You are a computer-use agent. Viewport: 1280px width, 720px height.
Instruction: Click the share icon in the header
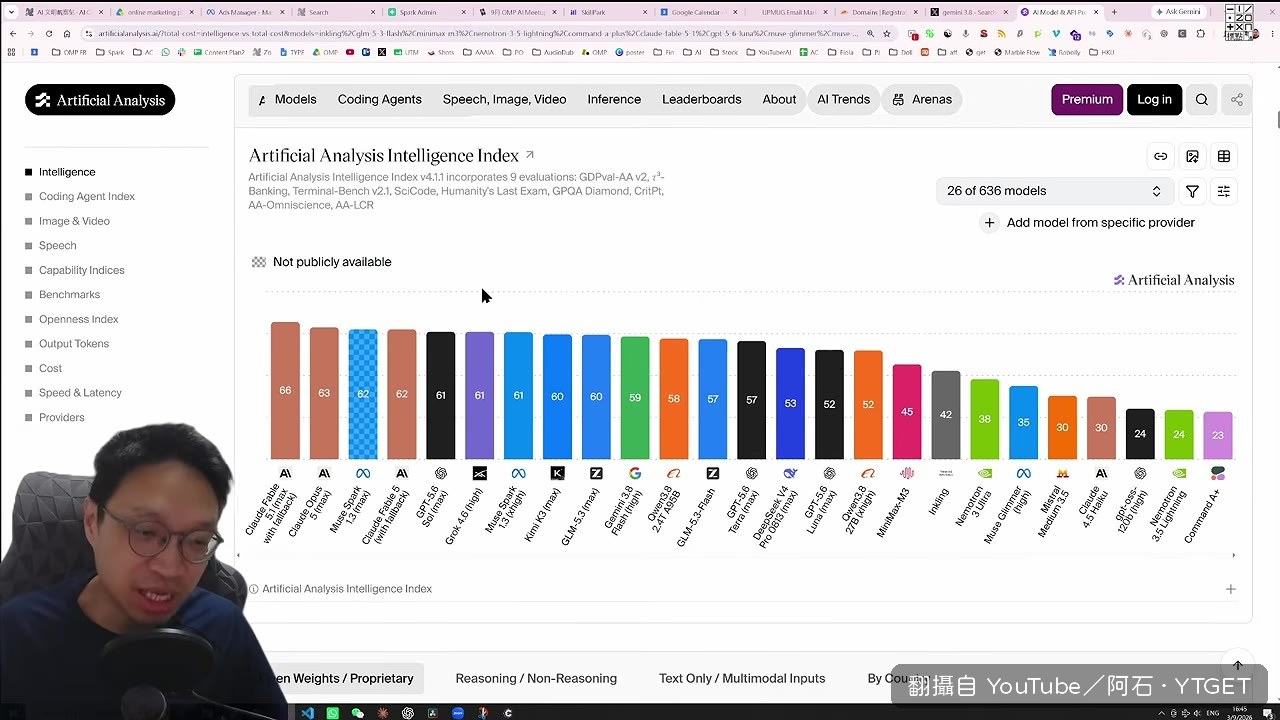point(1237,99)
